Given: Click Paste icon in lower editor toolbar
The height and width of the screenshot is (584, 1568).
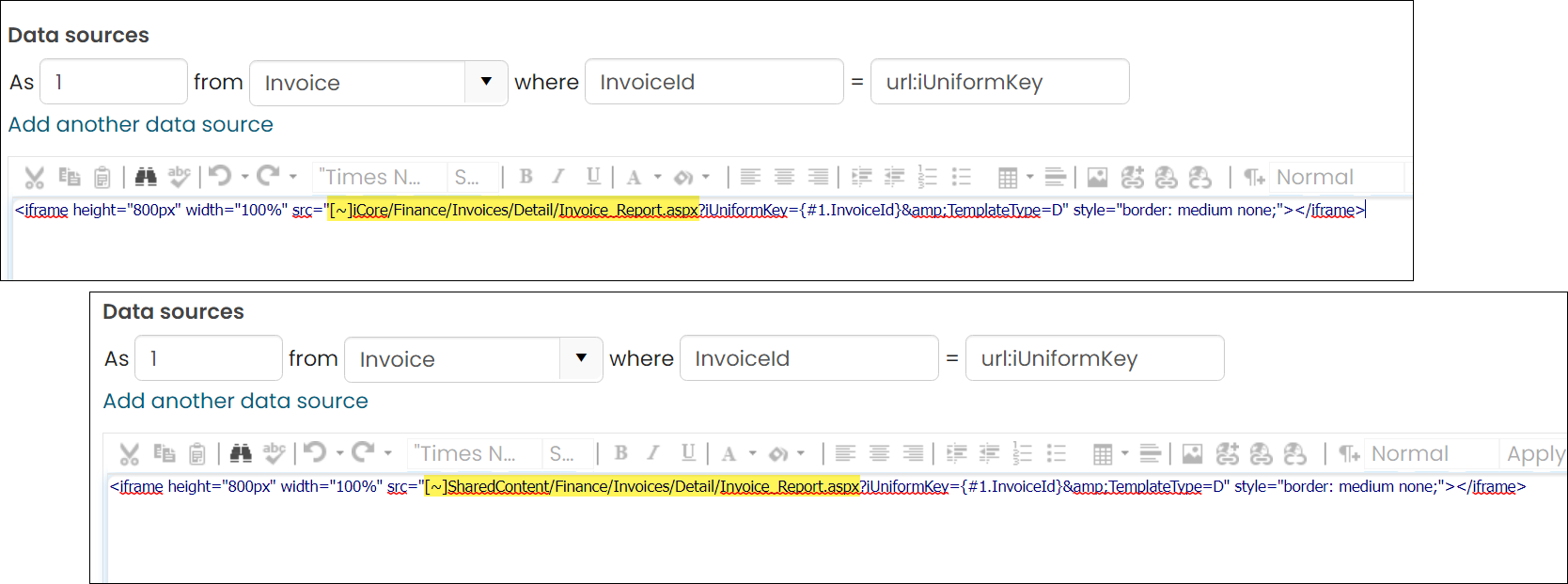Looking at the screenshot, I should pos(197,453).
